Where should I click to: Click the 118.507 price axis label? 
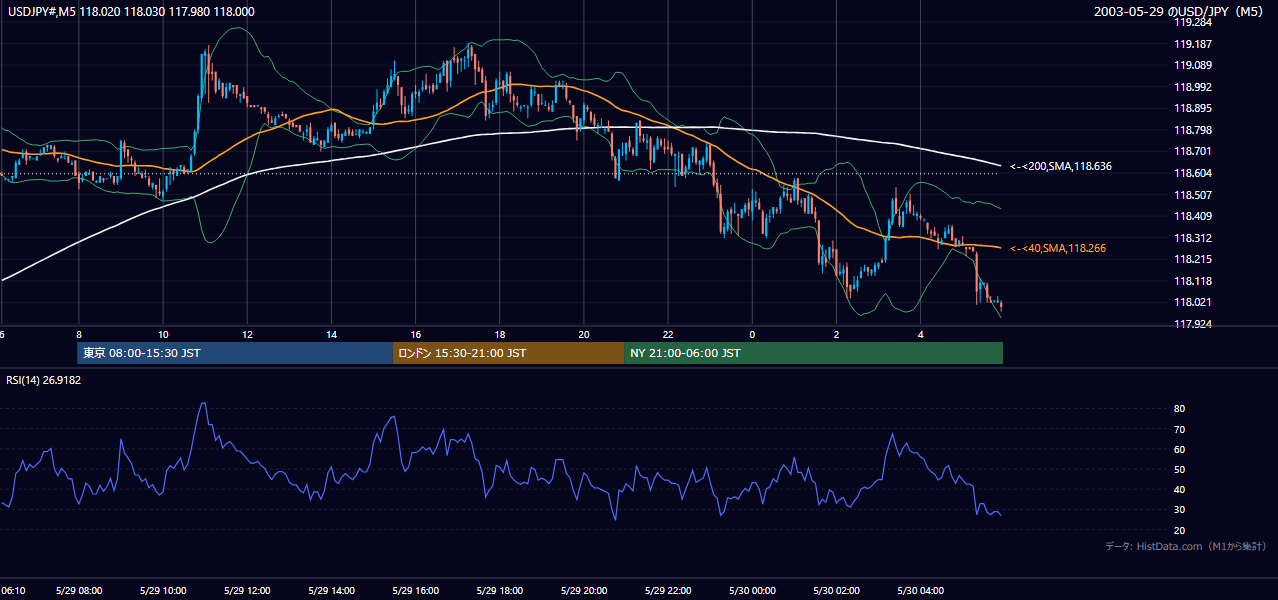click(x=1193, y=195)
